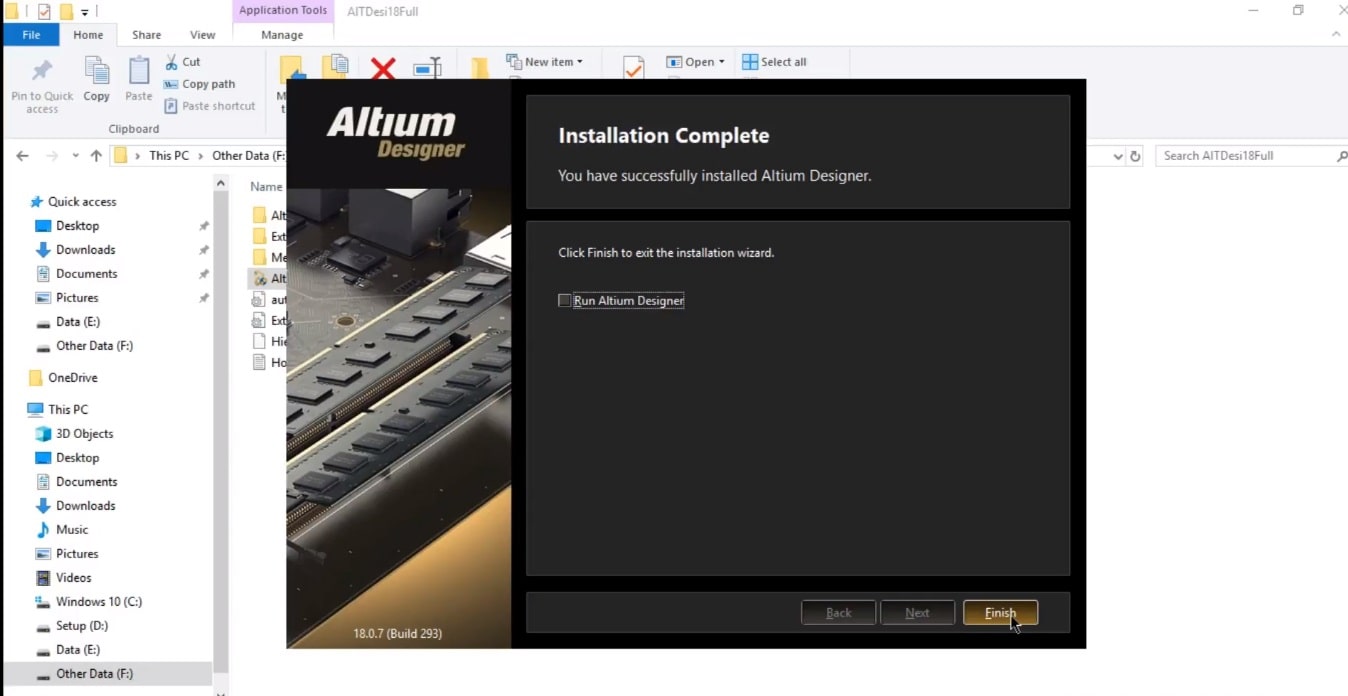Image resolution: width=1348 pixels, height=696 pixels.
Task: Open Quick Access Toolbar customize dropdown
Action: [x=85, y=12]
